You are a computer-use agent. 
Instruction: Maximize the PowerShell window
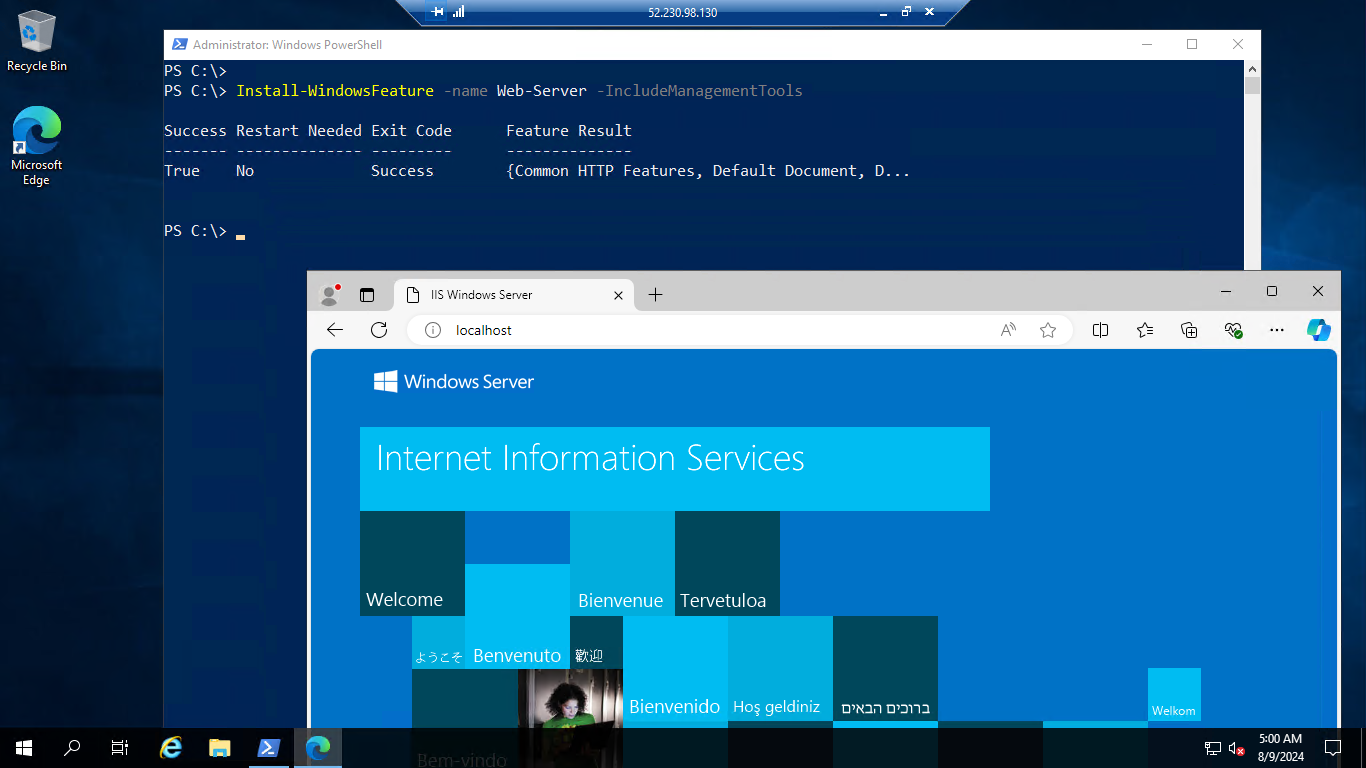[x=1192, y=44]
